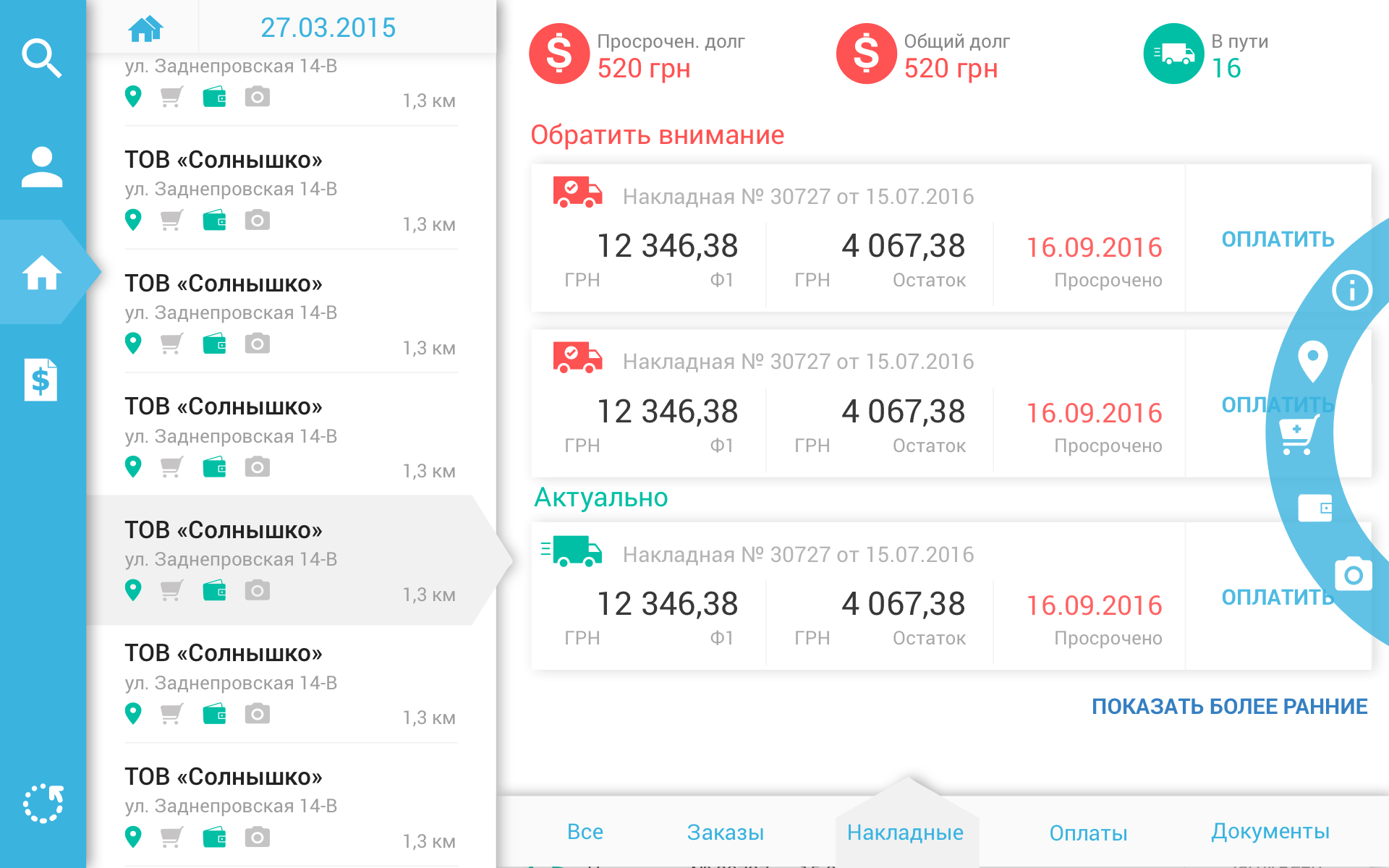
Task: Open date 27.03.2015 header
Action: tap(328, 28)
